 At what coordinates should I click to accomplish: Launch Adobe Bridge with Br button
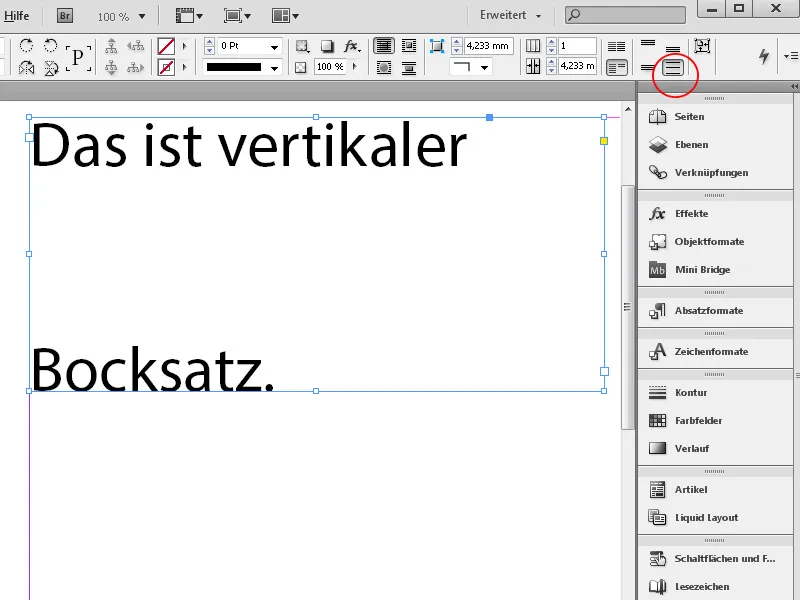(x=65, y=16)
